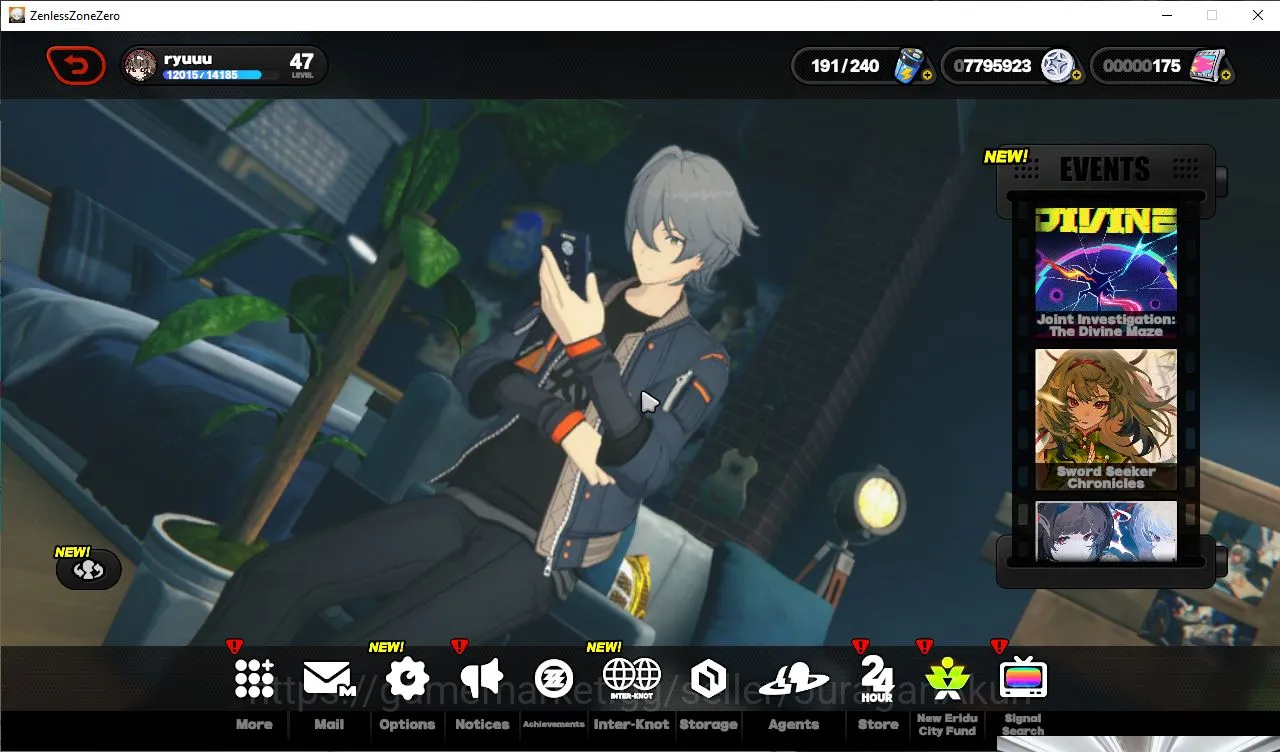
Task: Click the ryuuu player name
Action: [x=188, y=59]
